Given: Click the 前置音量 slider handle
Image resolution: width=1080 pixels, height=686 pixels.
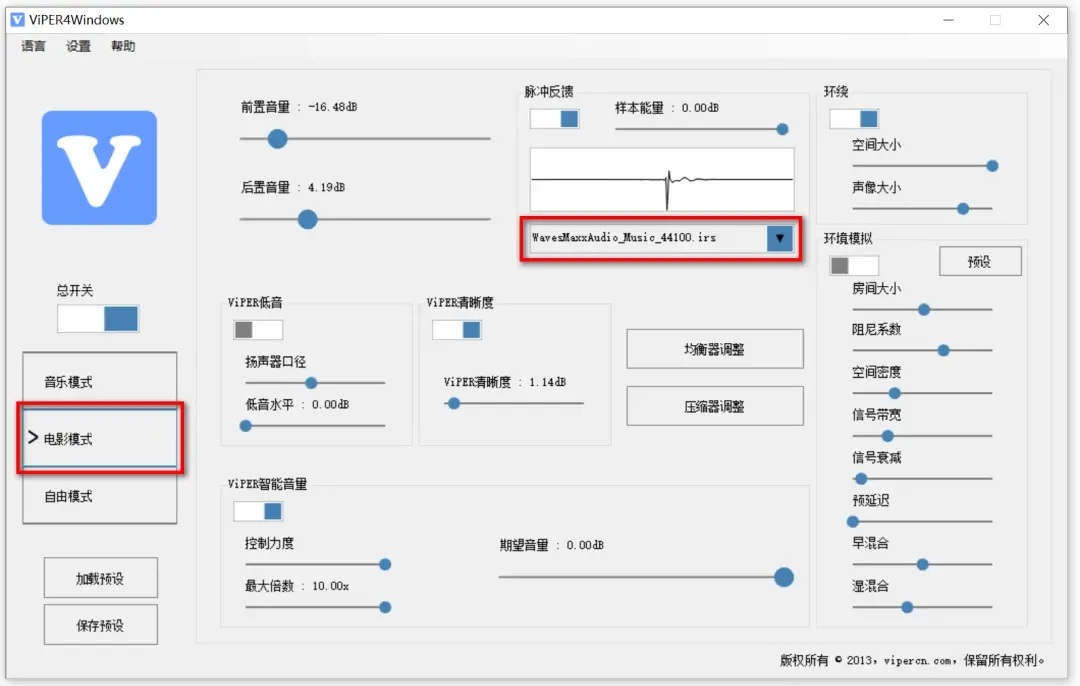Looking at the screenshot, I should [278, 139].
